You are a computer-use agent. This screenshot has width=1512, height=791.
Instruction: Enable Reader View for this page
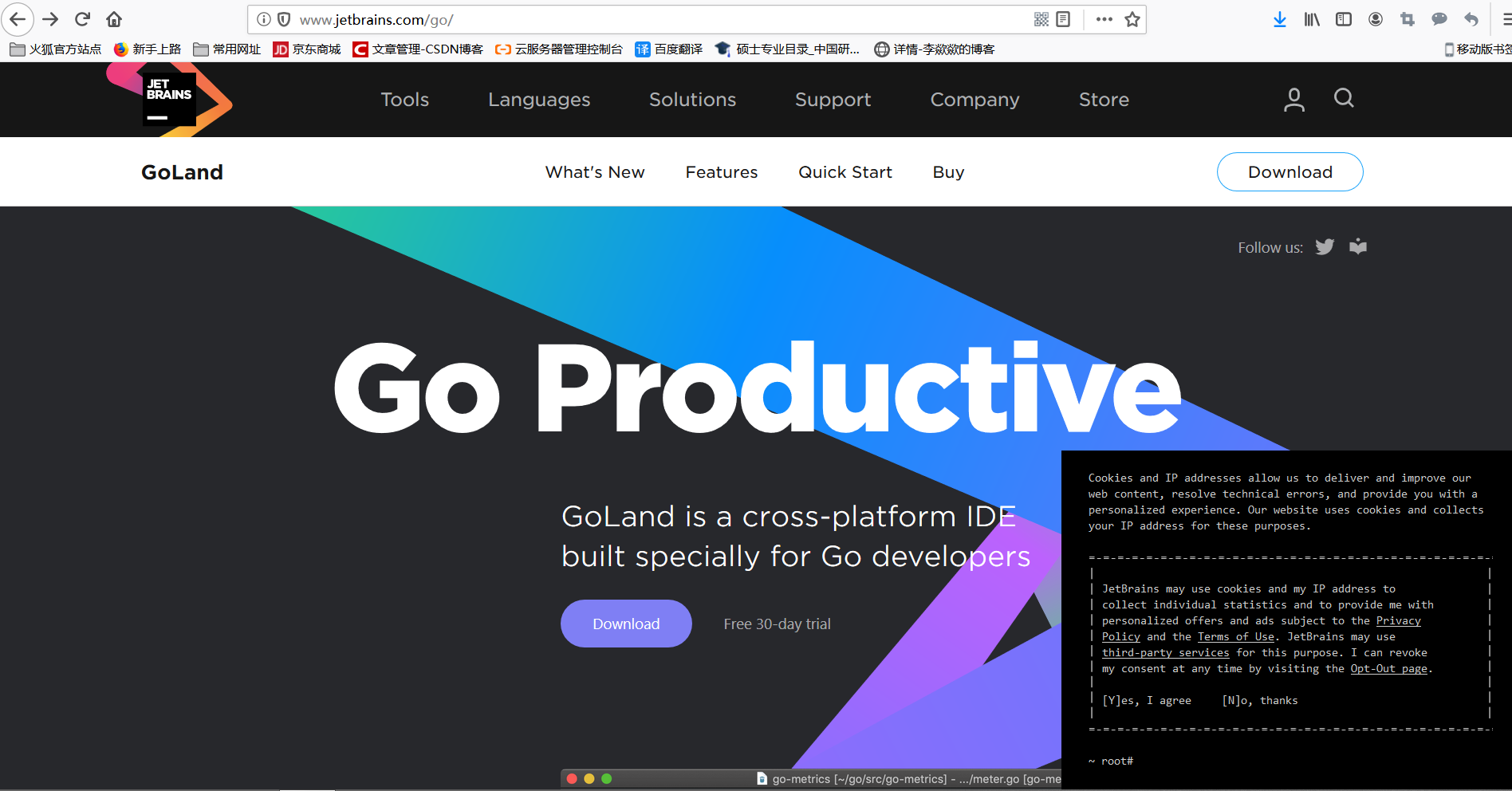point(1064,19)
